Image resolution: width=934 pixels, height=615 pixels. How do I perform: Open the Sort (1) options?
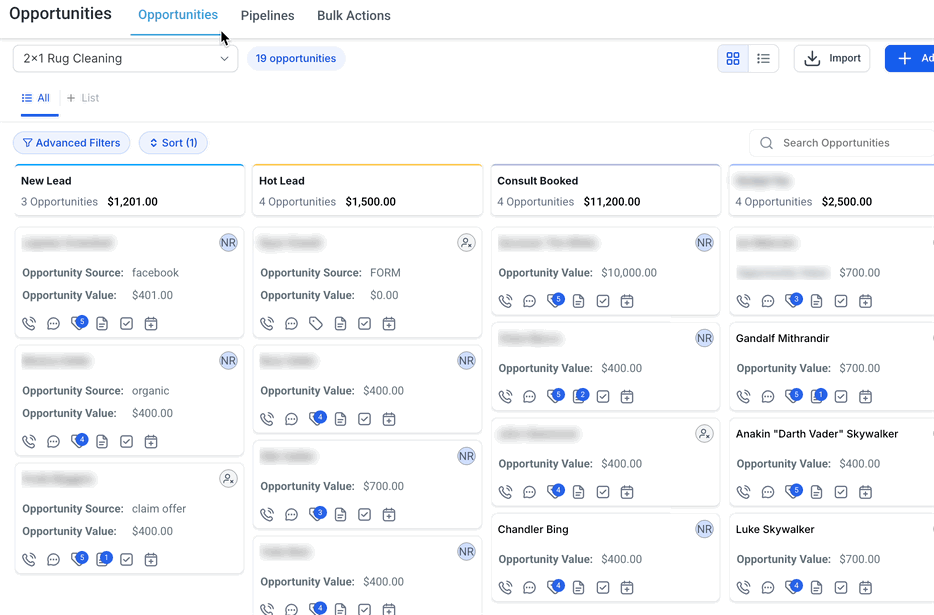click(174, 143)
